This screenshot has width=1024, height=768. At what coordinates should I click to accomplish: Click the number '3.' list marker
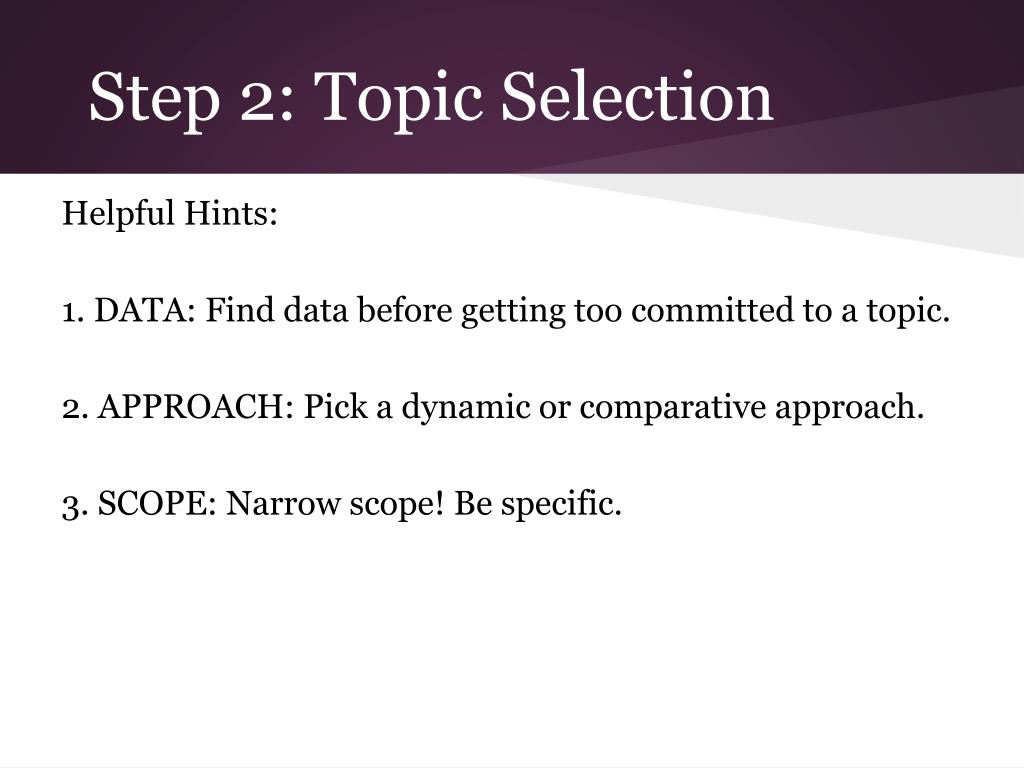point(74,505)
